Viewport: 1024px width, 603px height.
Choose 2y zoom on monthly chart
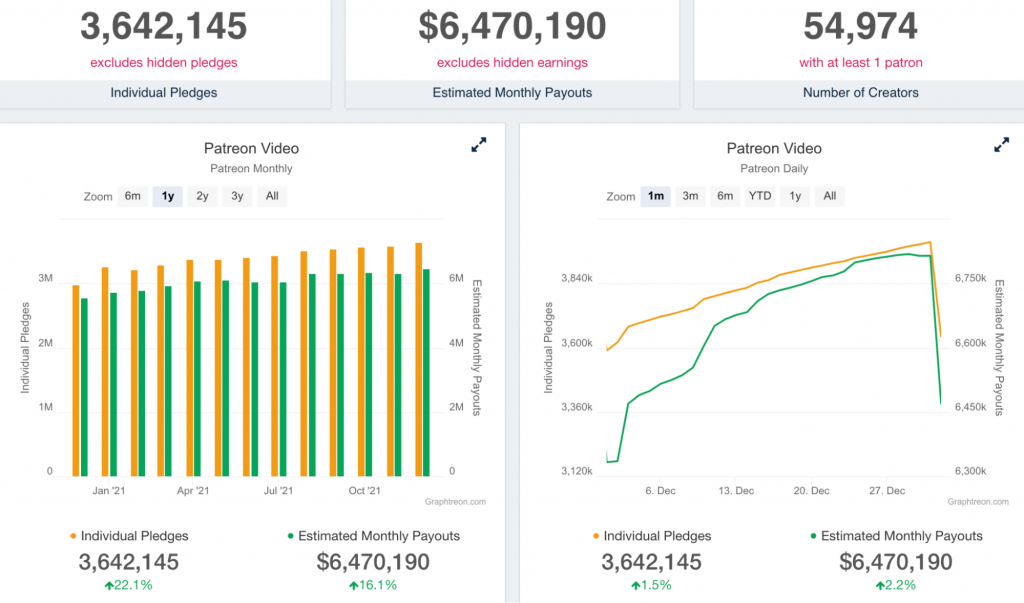202,196
